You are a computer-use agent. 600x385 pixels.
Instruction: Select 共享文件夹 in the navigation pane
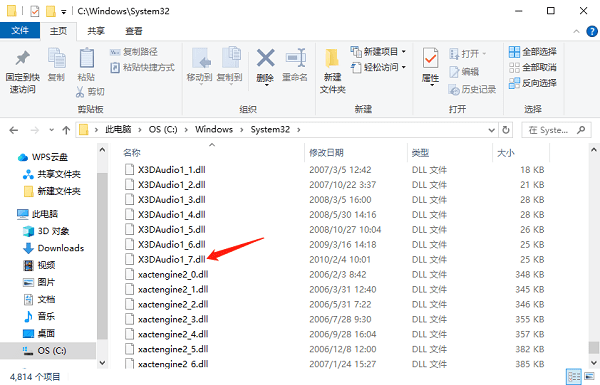52,175
